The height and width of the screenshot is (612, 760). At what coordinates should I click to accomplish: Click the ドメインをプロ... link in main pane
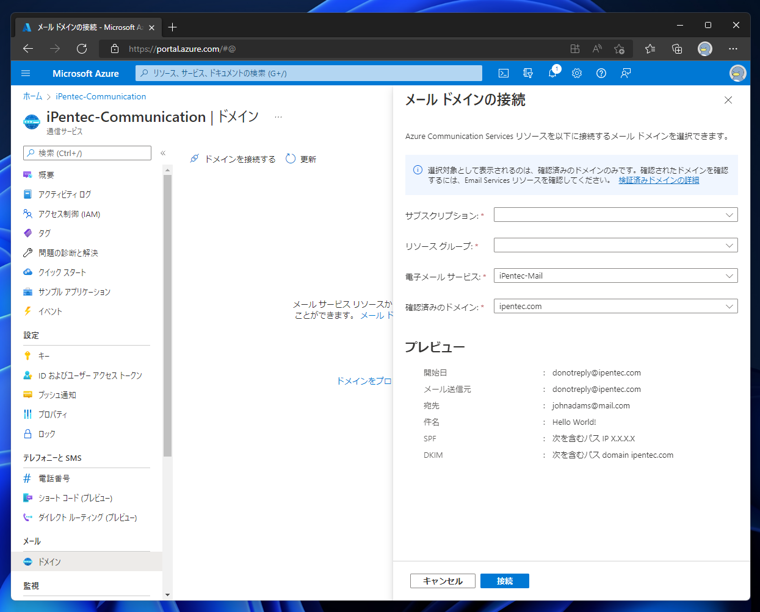pos(364,381)
